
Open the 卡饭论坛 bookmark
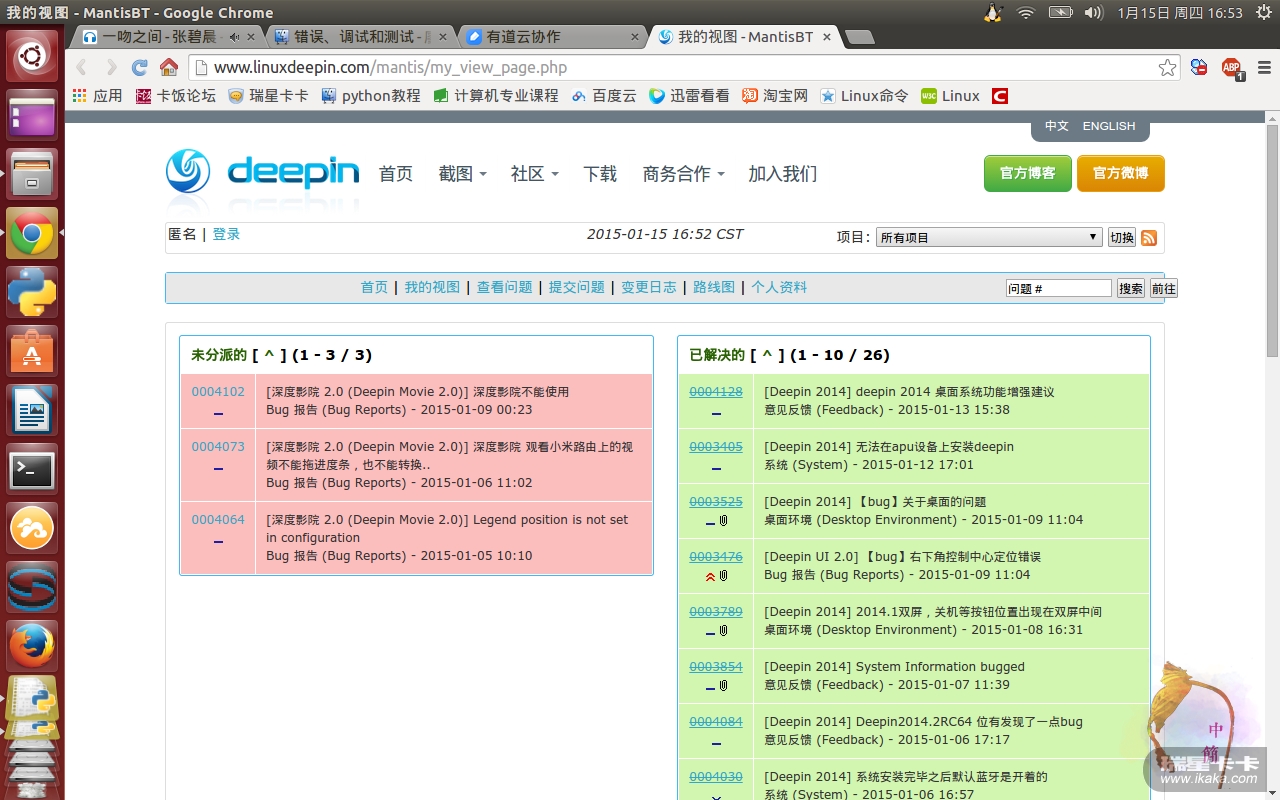pos(176,96)
